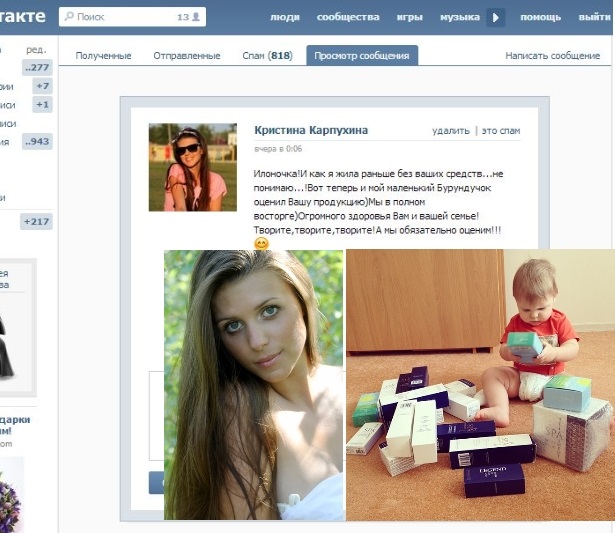The width and height of the screenshot is (615, 533).
Task: Open sender name Кристина Карпухина
Action: (x=311, y=130)
